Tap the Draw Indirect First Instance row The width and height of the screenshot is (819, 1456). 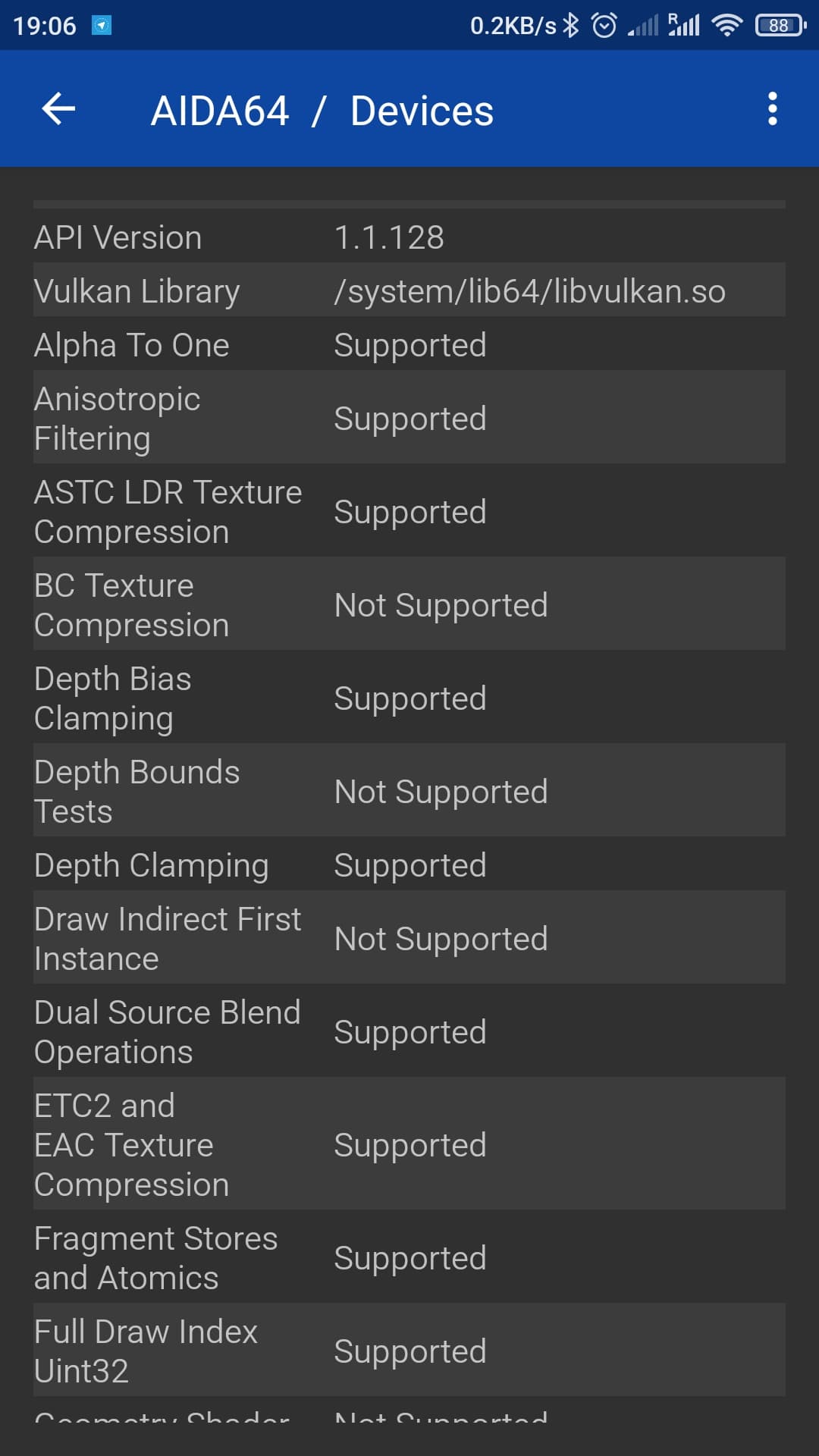(409, 939)
